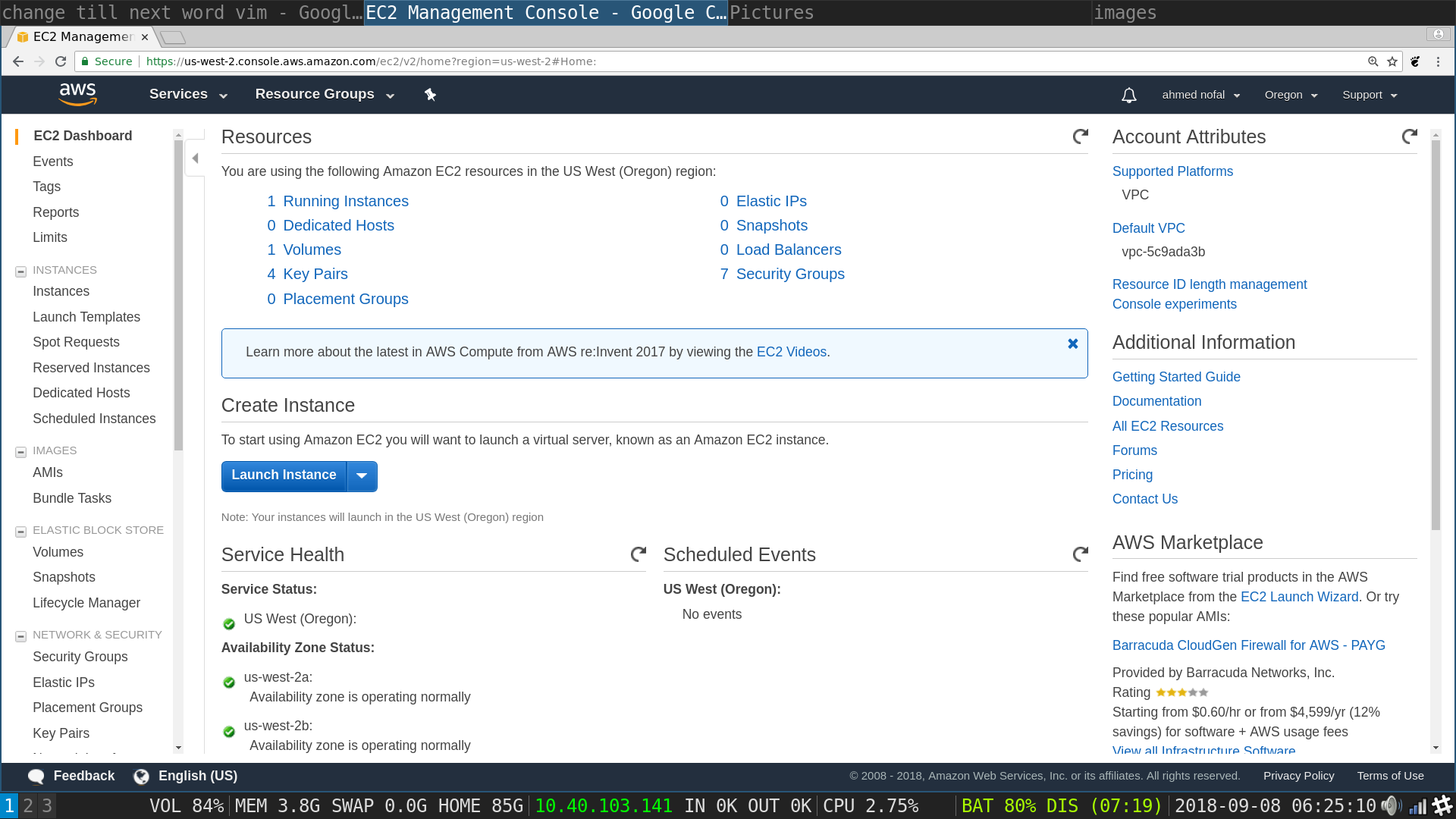
Task: Collapse the left navigation pane arrow
Action: (195, 158)
